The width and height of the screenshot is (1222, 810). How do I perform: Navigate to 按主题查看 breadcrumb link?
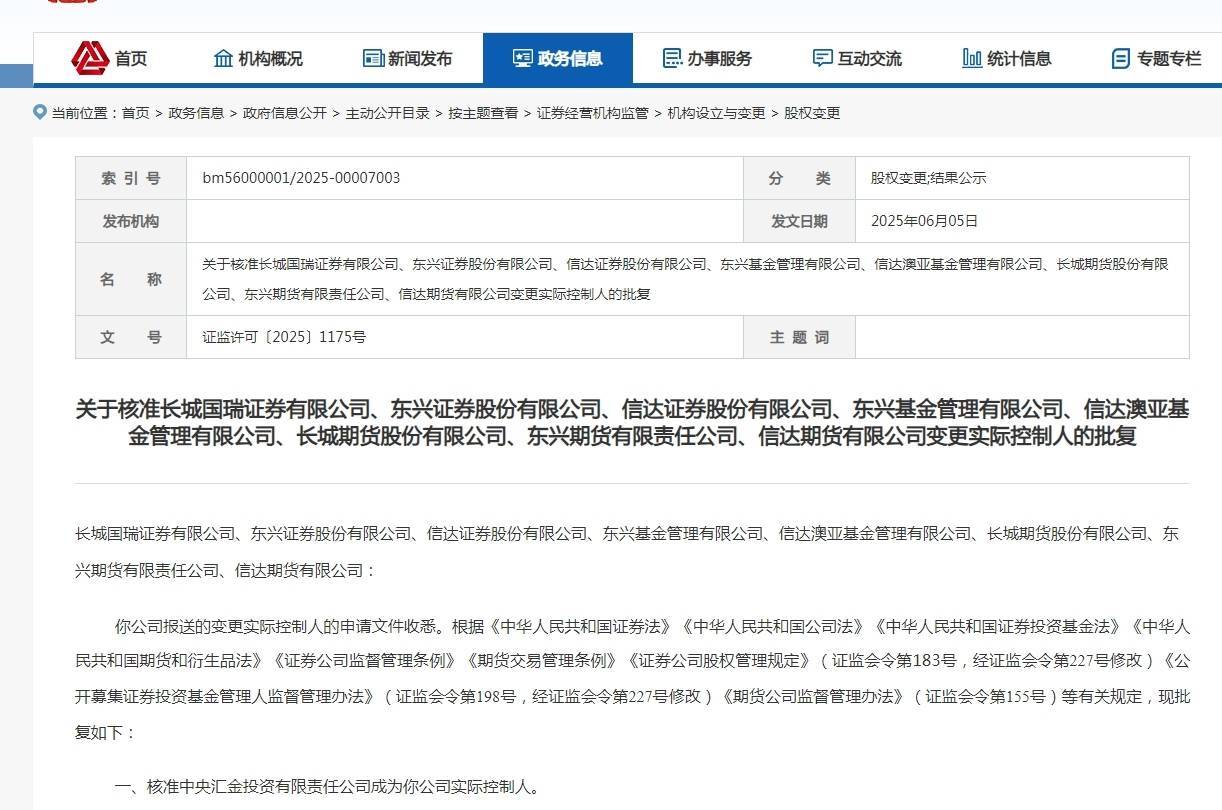point(483,113)
